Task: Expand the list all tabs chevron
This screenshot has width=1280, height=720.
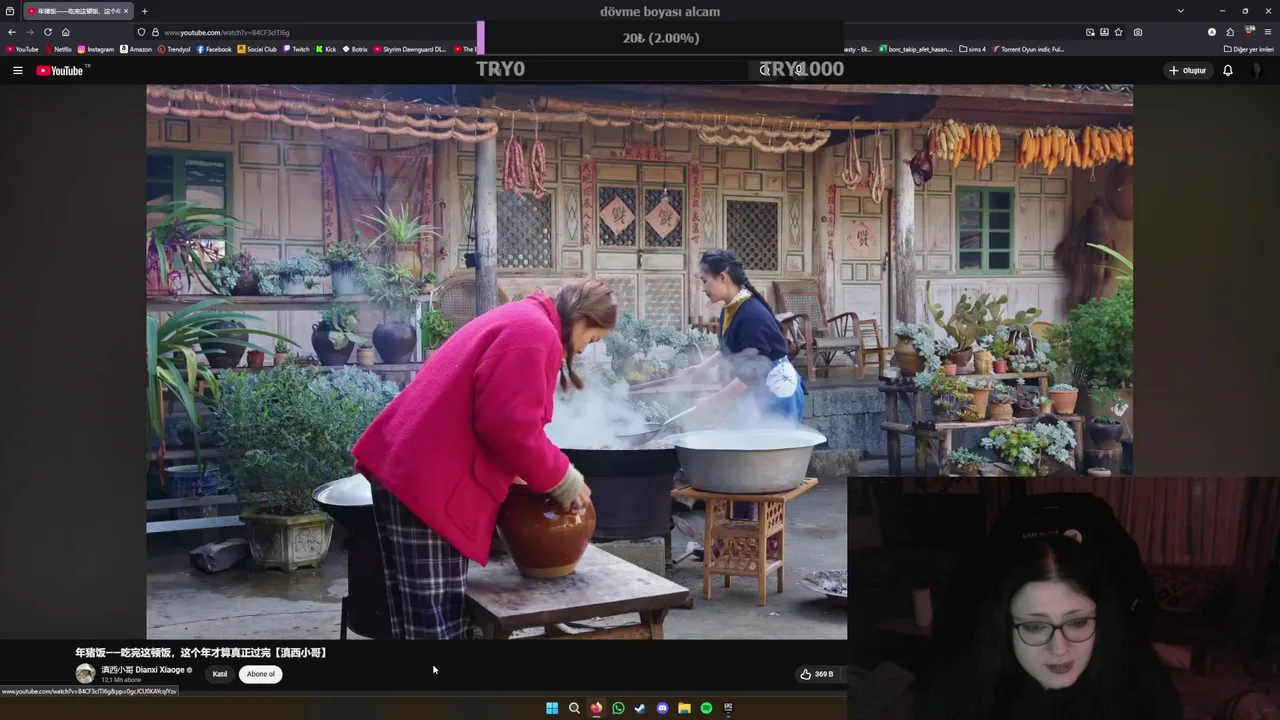Action: (1181, 11)
